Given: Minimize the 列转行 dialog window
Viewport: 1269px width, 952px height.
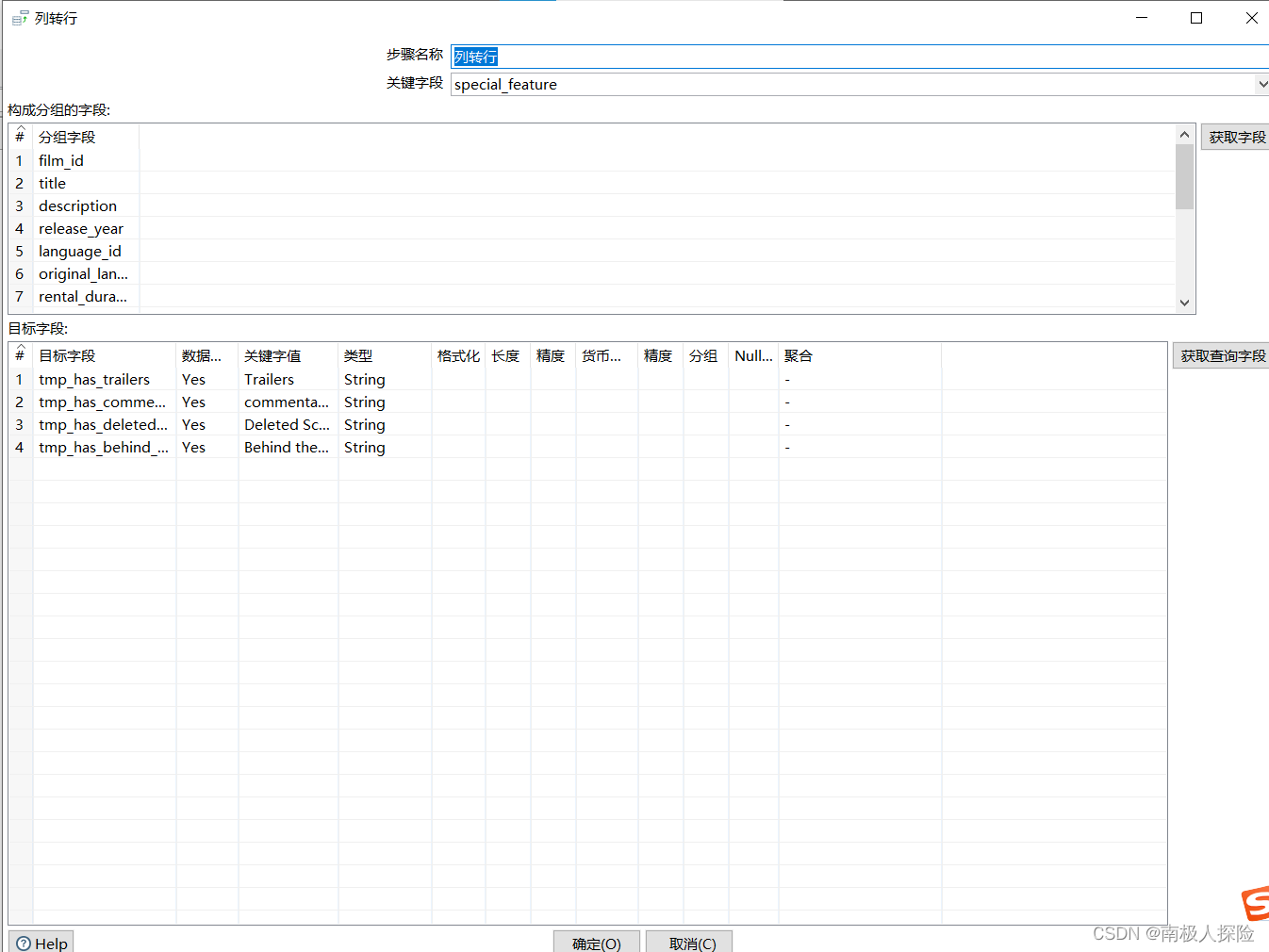Looking at the screenshot, I should click(x=1142, y=18).
